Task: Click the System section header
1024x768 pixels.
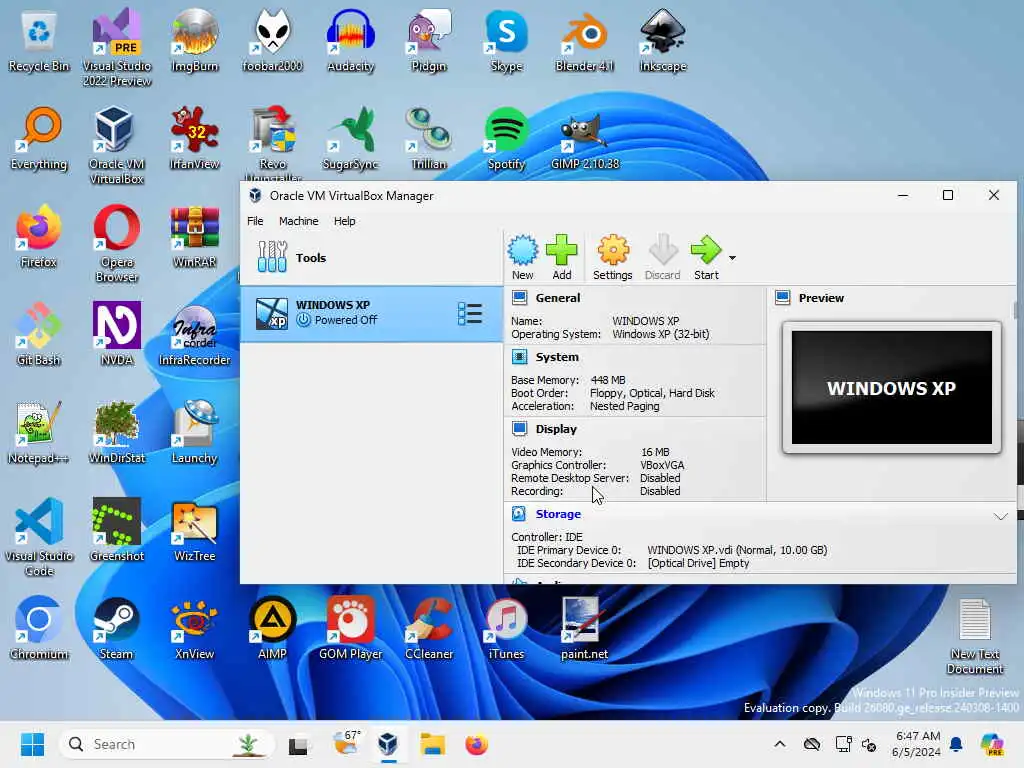Action: 557,357
